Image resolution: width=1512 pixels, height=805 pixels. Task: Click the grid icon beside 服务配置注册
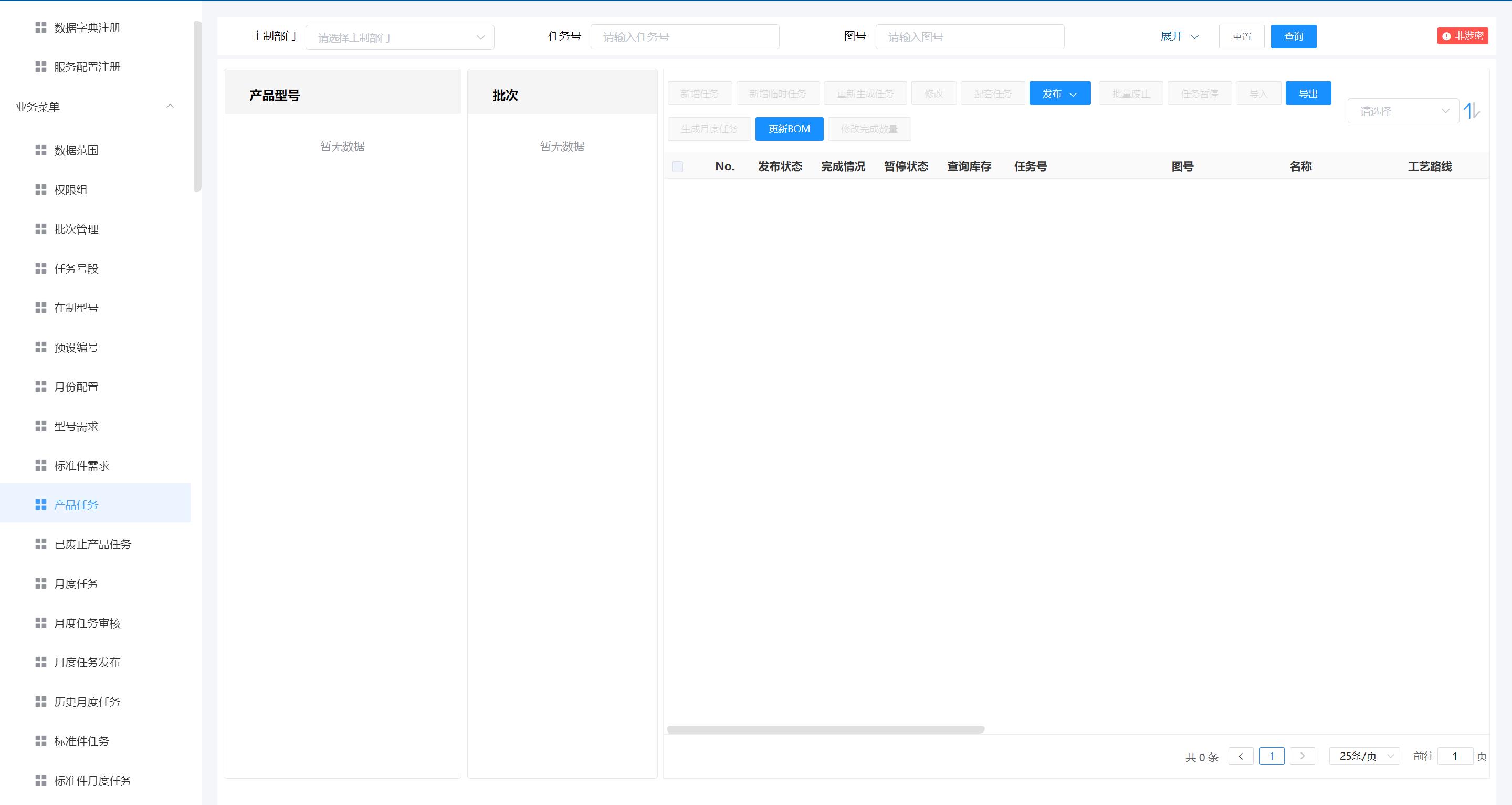[x=40, y=67]
